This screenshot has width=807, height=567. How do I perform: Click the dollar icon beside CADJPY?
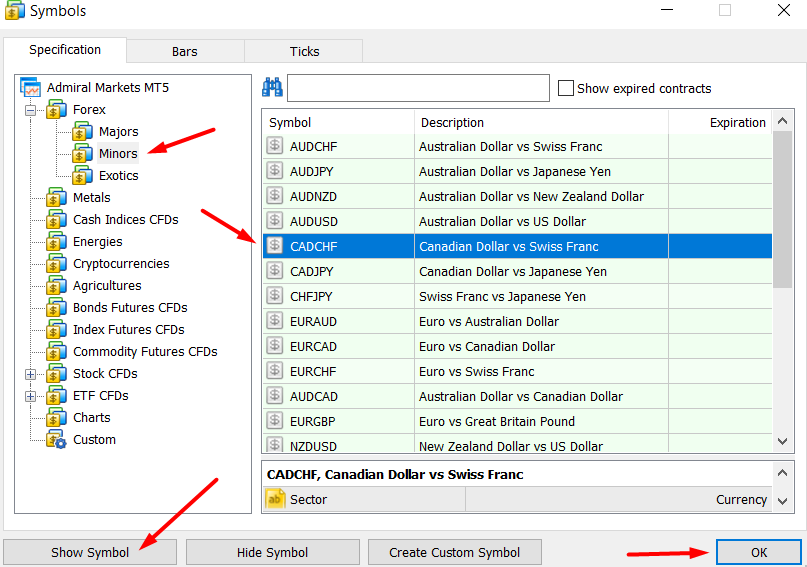point(275,271)
